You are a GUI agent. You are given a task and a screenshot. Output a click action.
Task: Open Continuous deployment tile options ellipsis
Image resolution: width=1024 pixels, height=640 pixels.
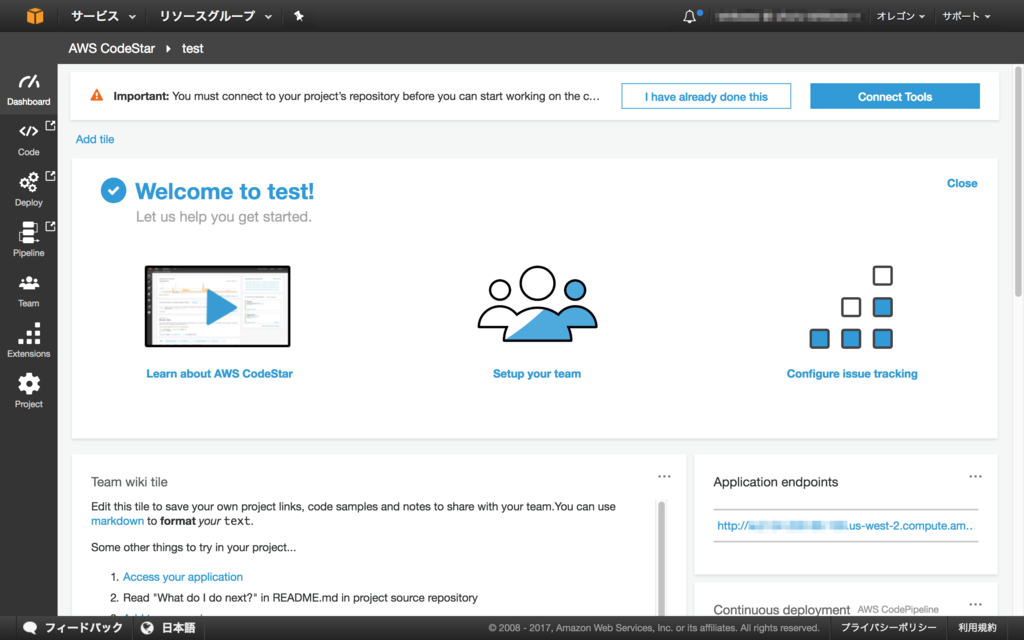[975, 605]
